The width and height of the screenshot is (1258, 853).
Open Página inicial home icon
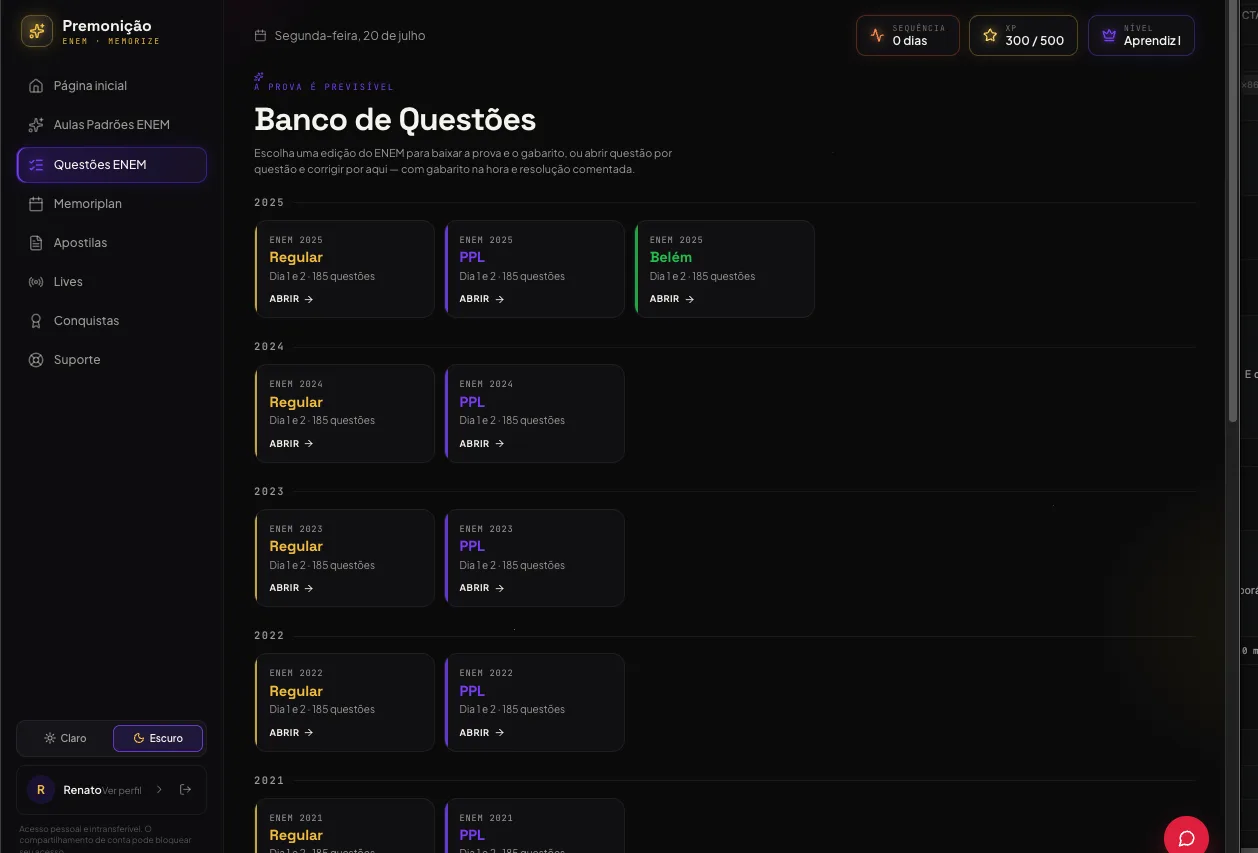pyautogui.click(x=36, y=86)
